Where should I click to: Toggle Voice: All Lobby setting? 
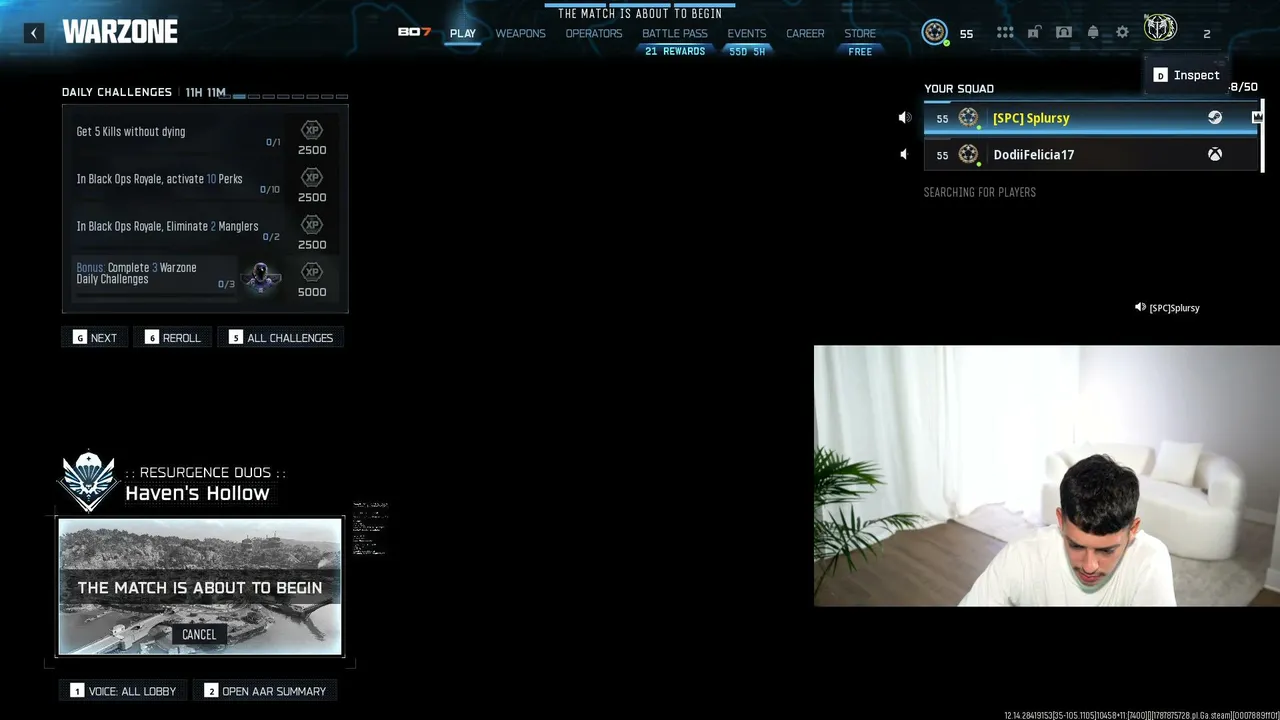[x=124, y=691]
